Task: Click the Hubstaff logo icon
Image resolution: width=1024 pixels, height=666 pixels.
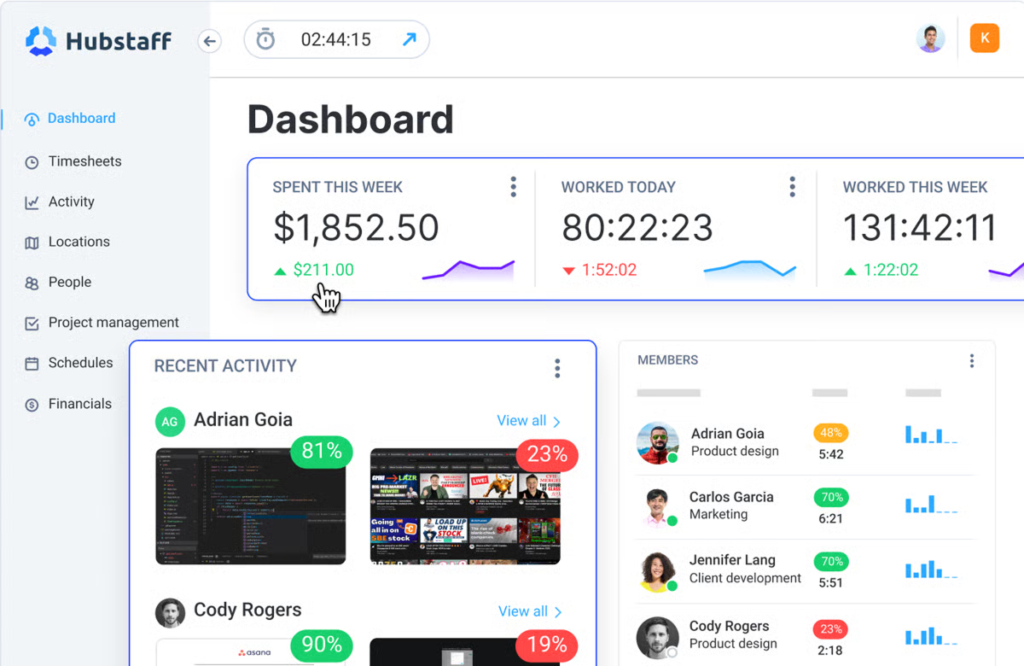Action: click(x=41, y=41)
